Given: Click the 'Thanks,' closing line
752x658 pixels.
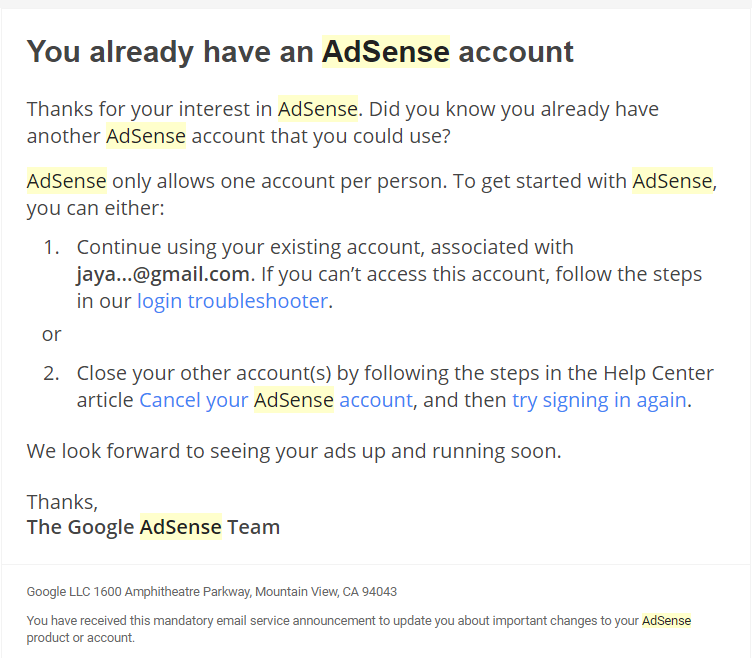Looking at the screenshot, I should coord(62,501).
